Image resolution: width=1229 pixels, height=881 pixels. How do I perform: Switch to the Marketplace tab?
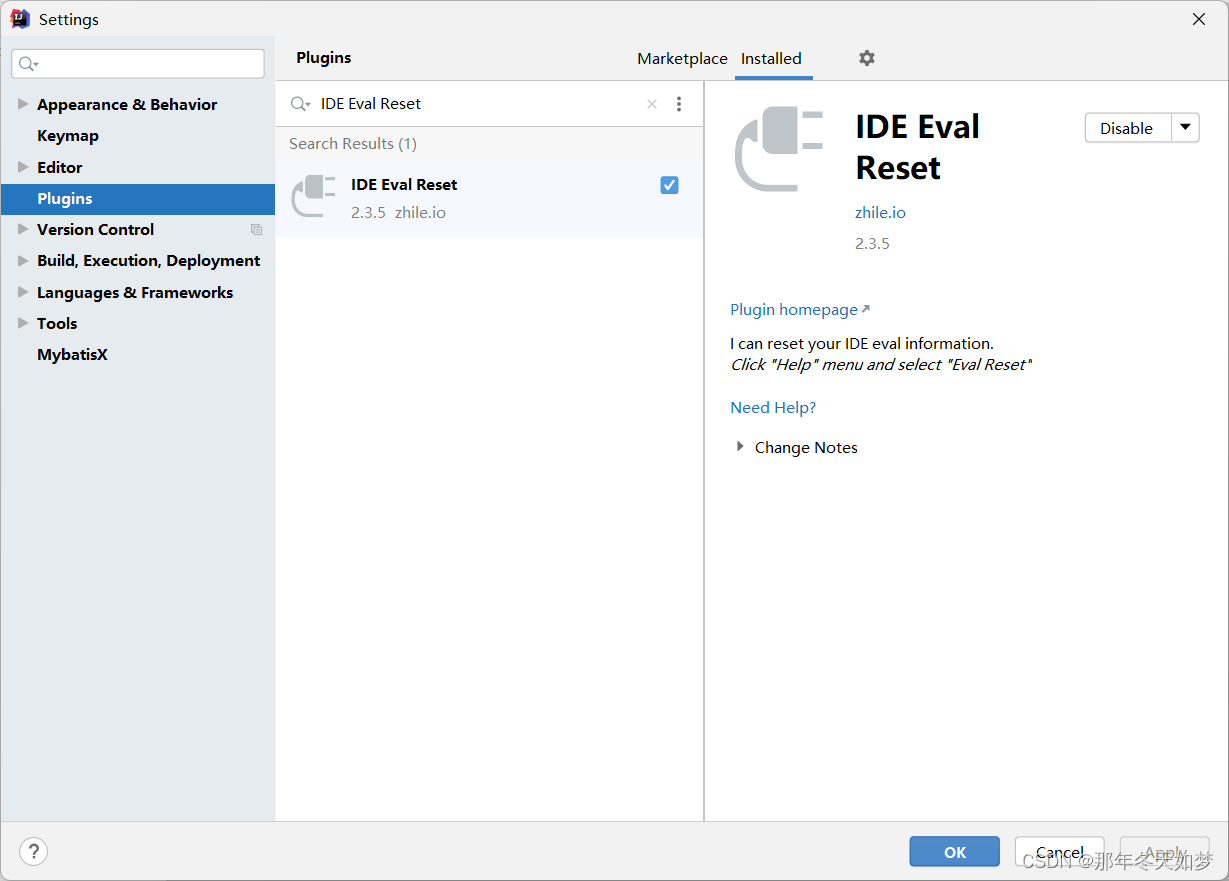pyautogui.click(x=682, y=59)
